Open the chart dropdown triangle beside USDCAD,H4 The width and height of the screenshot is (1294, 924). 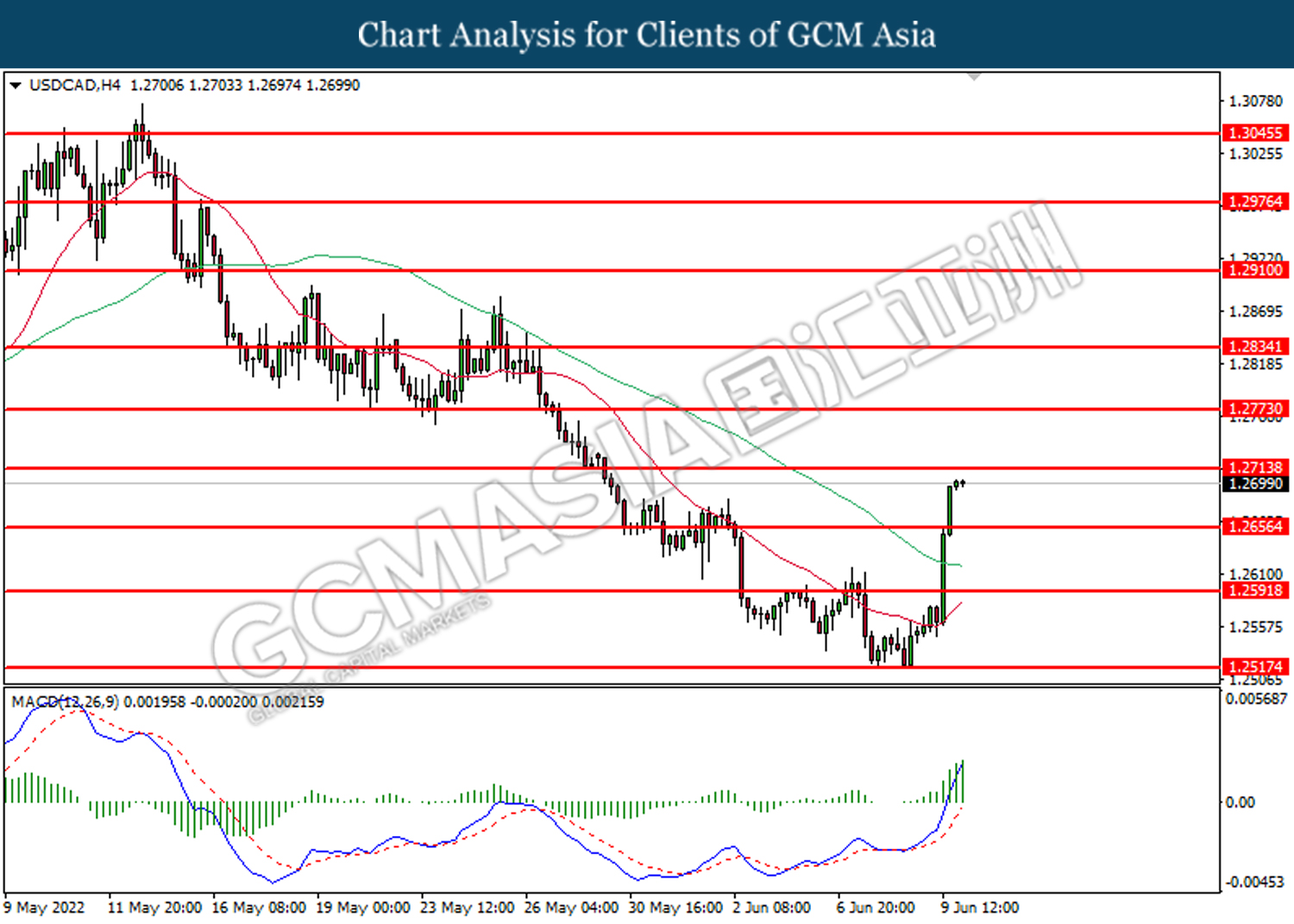click(x=15, y=85)
